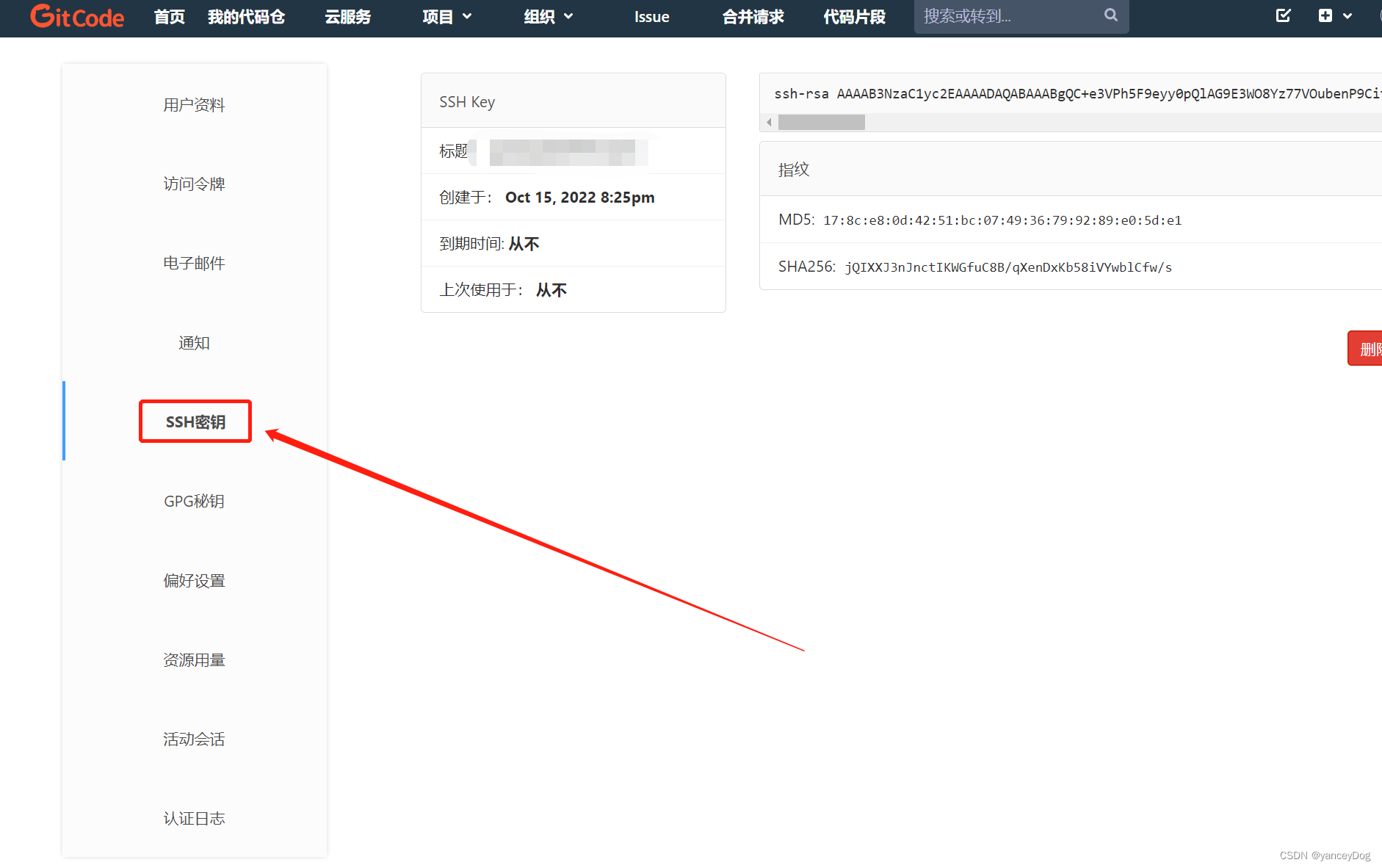Click the red 删除 button
Image resolution: width=1382 pixels, height=868 pixels.
click(1369, 348)
